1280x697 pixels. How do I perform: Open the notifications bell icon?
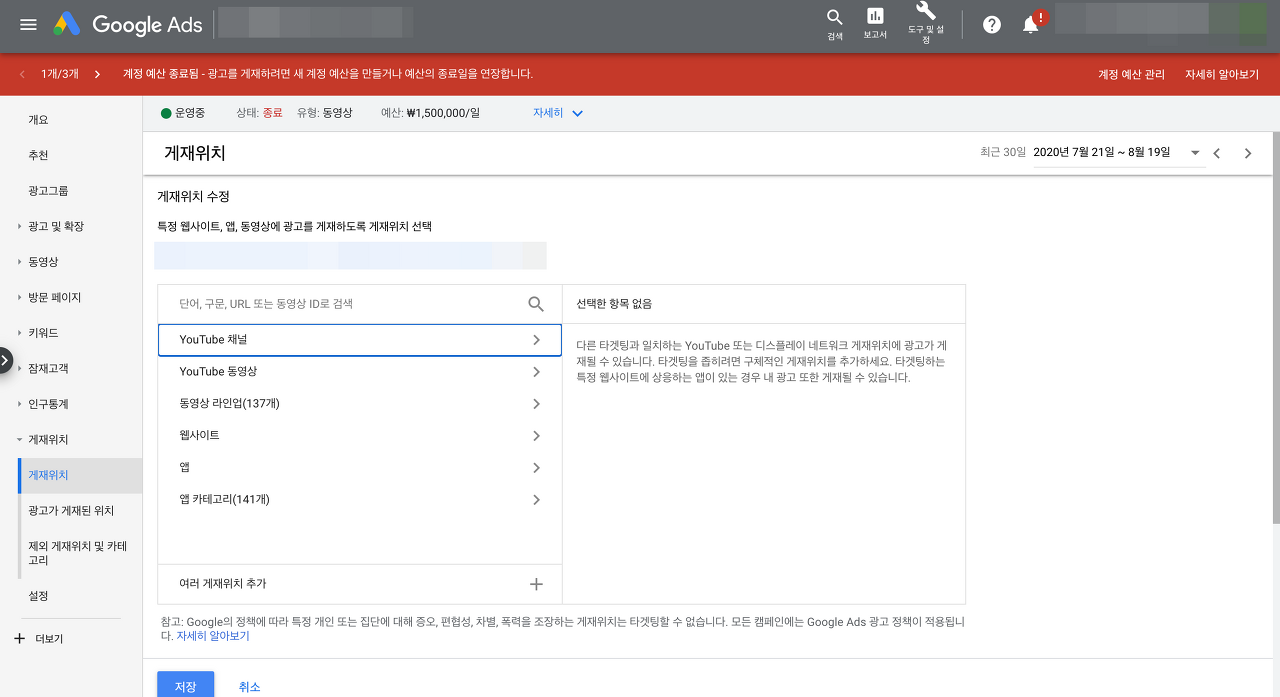1031,25
